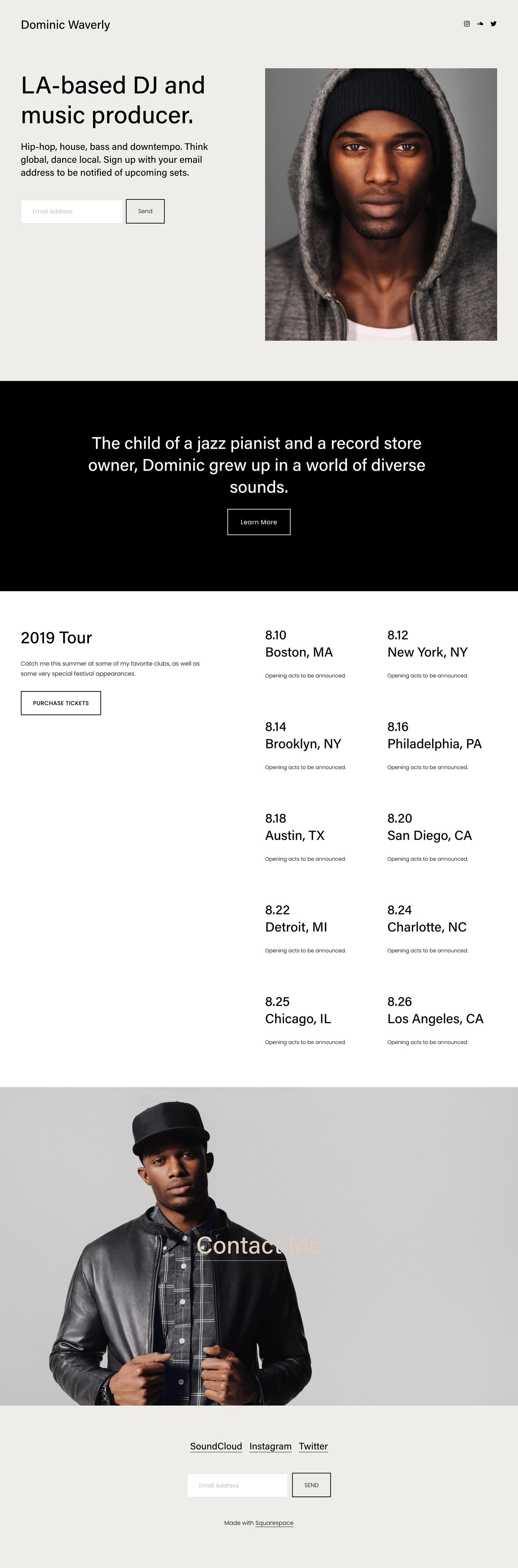Viewport: 518px width, 1568px height.
Task: Click the Twitter bird icon in the header
Action: pos(494,24)
